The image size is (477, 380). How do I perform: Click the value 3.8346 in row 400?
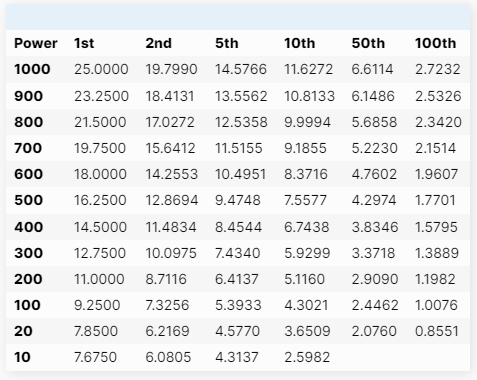point(375,227)
